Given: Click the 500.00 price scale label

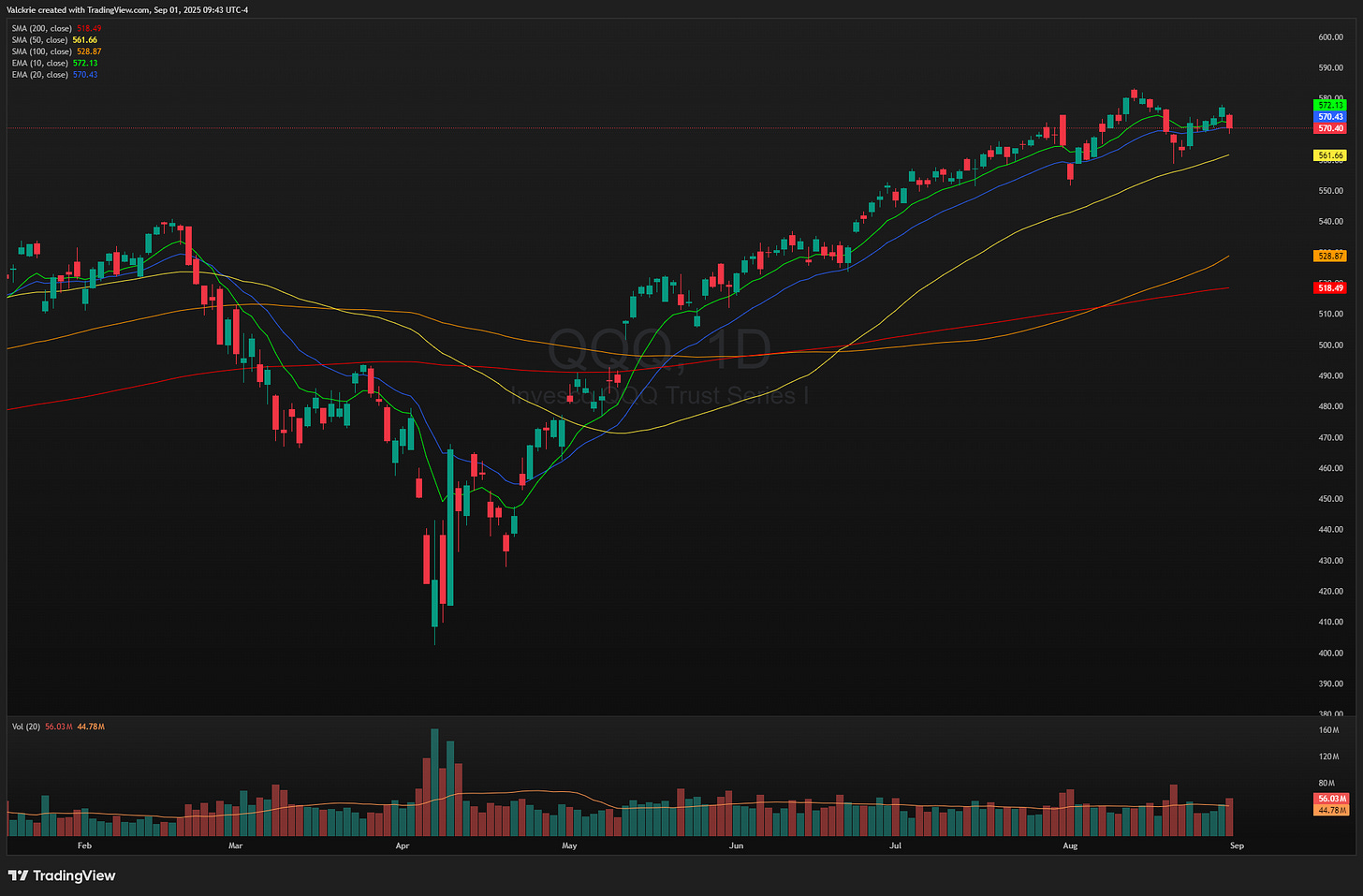Looking at the screenshot, I should 1331,345.
